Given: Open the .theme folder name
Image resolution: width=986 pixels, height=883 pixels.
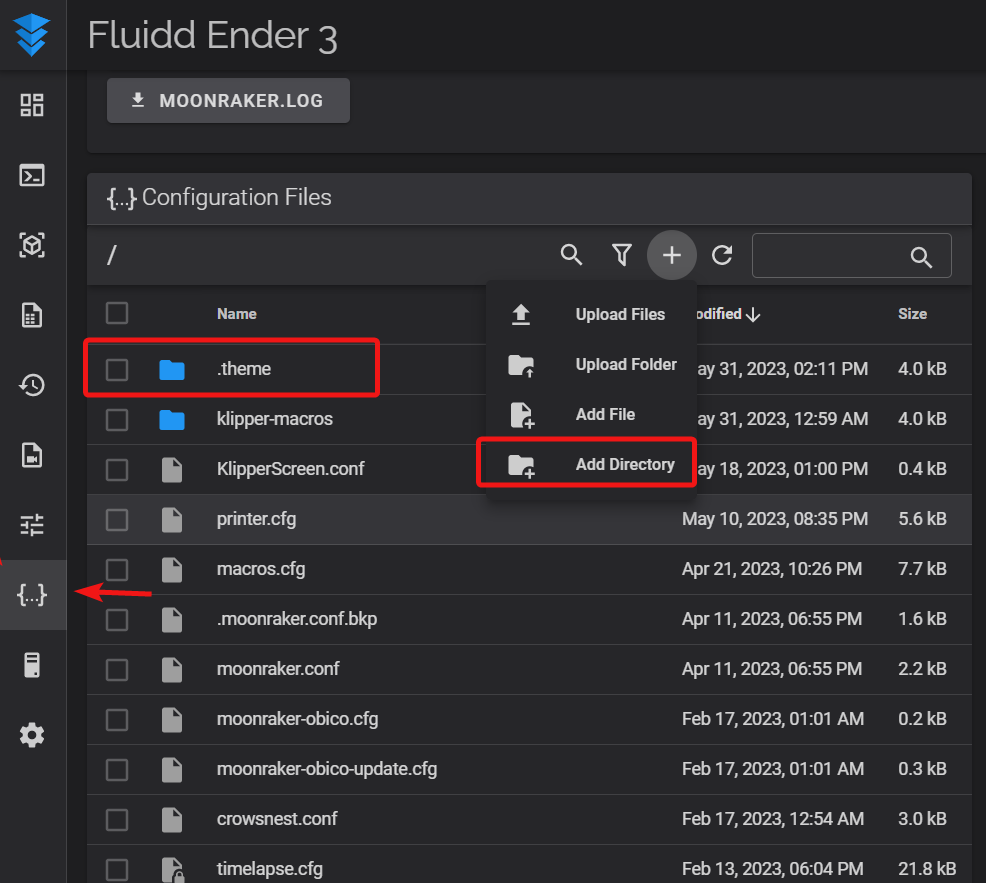Looking at the screenshot, I should [244, 369].
